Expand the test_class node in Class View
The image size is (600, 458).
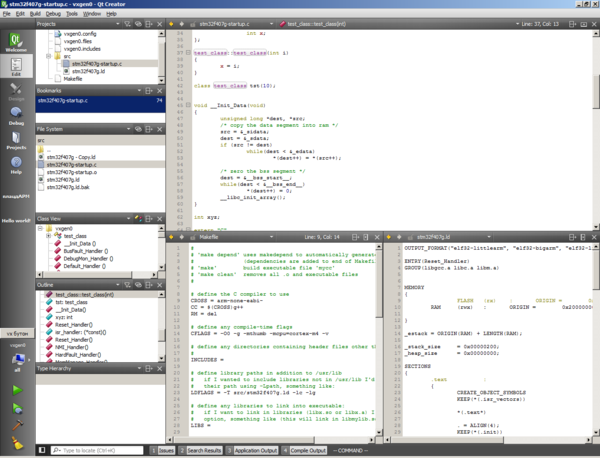48,236
